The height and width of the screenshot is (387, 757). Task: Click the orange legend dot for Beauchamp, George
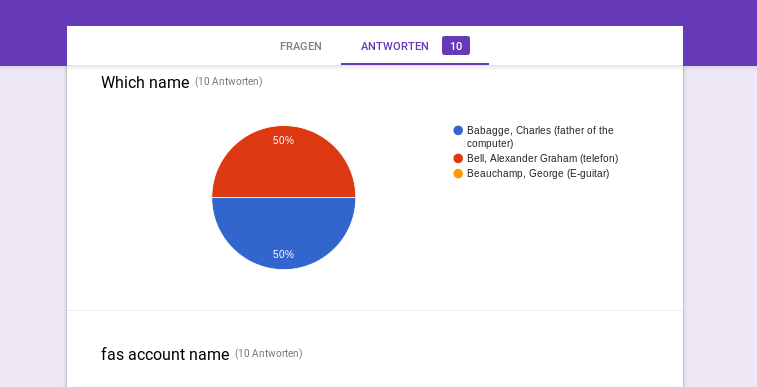(458, 173)
